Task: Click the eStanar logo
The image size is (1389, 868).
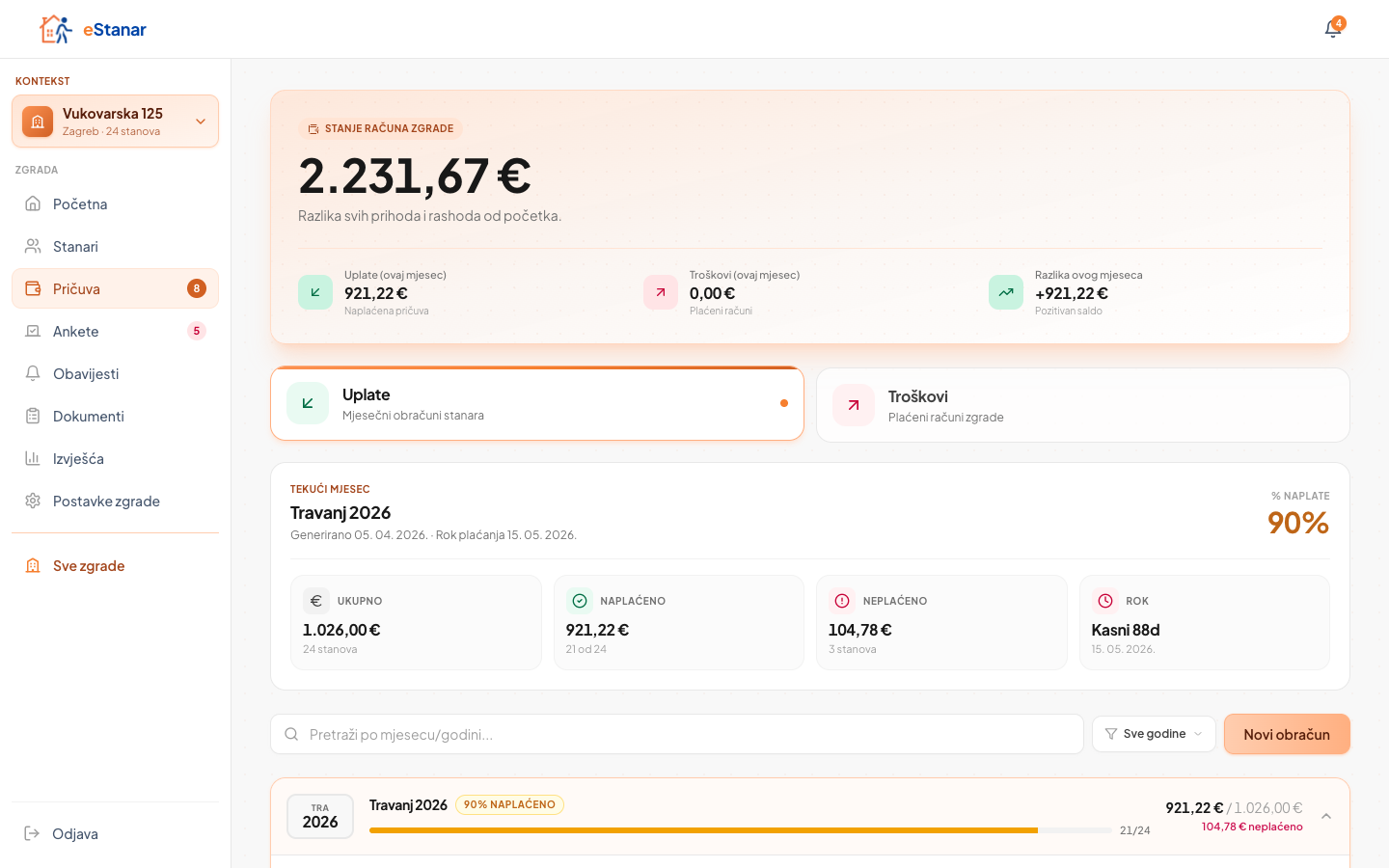Action: pos(93,29)
